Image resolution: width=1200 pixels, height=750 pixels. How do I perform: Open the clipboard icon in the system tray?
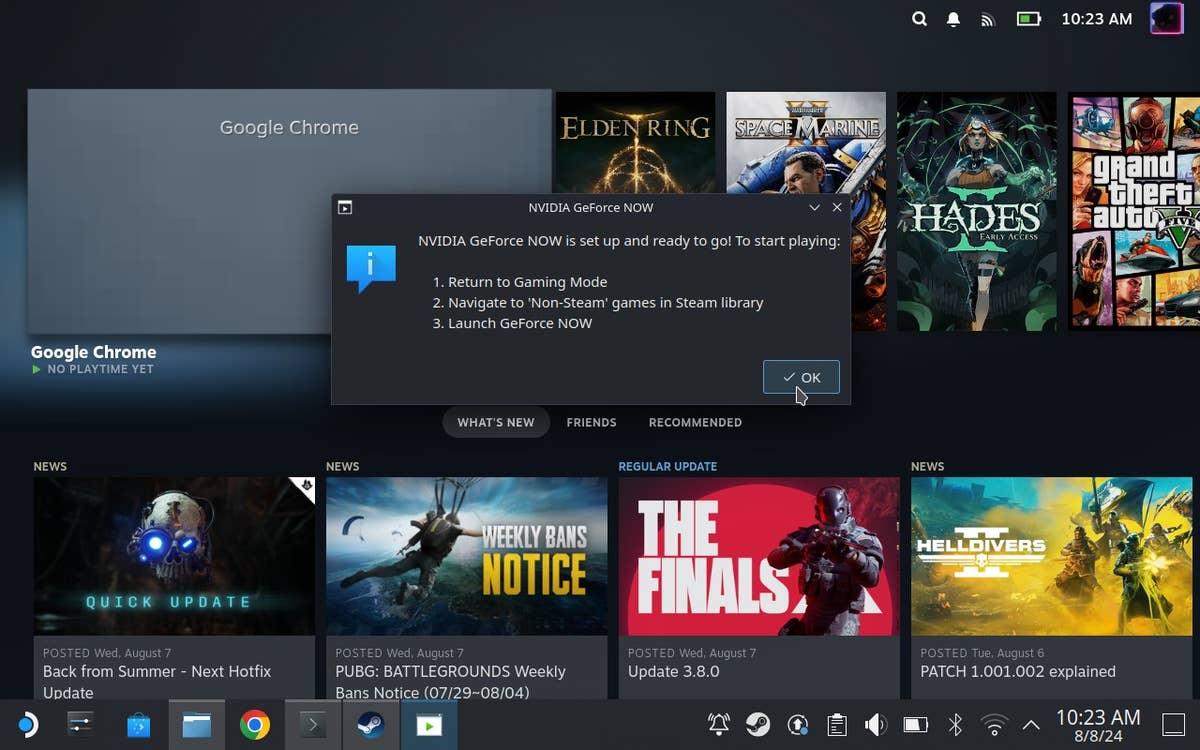(838, 724)
